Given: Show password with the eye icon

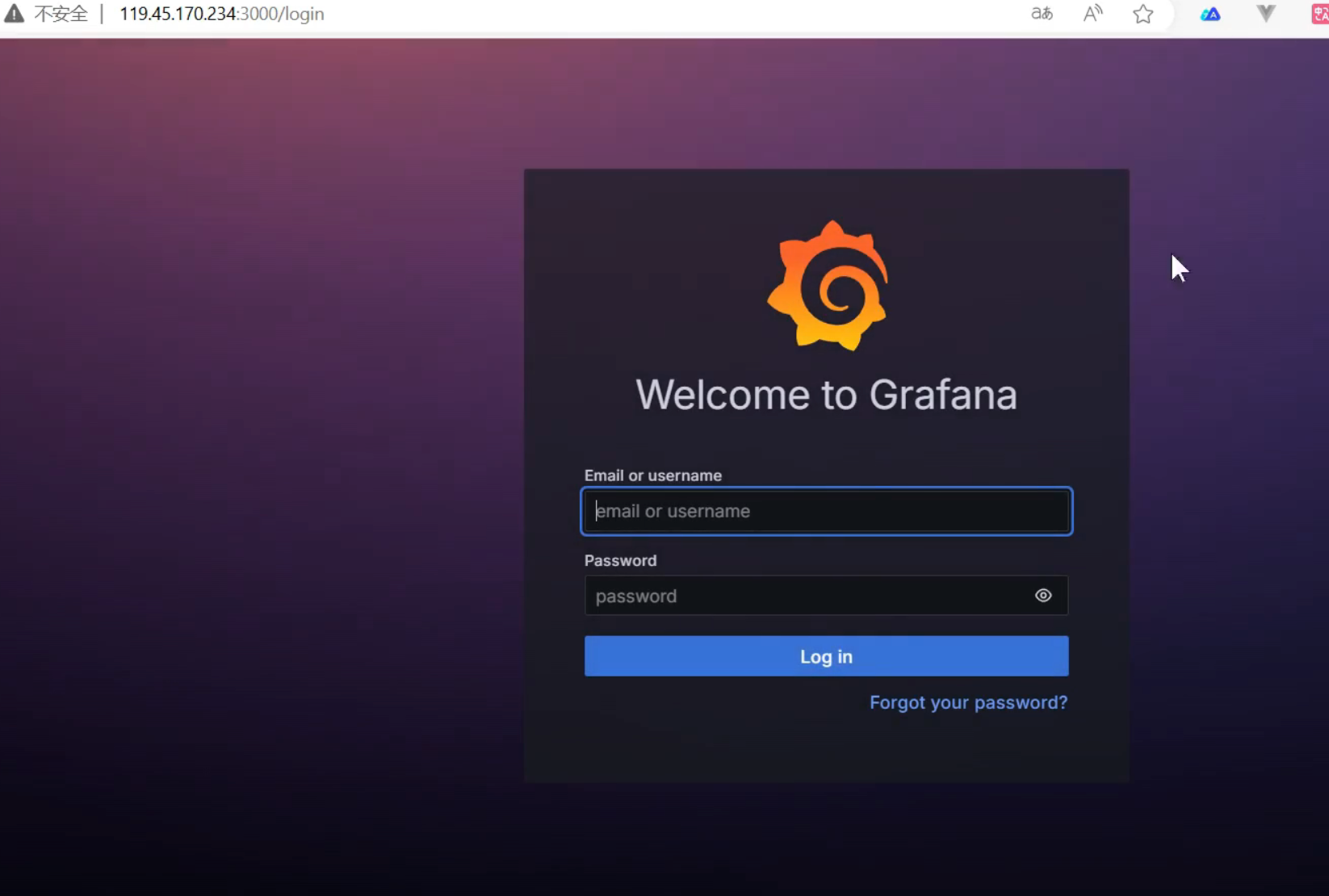Looking at the screenshot, I should [x=1043, y=596].
